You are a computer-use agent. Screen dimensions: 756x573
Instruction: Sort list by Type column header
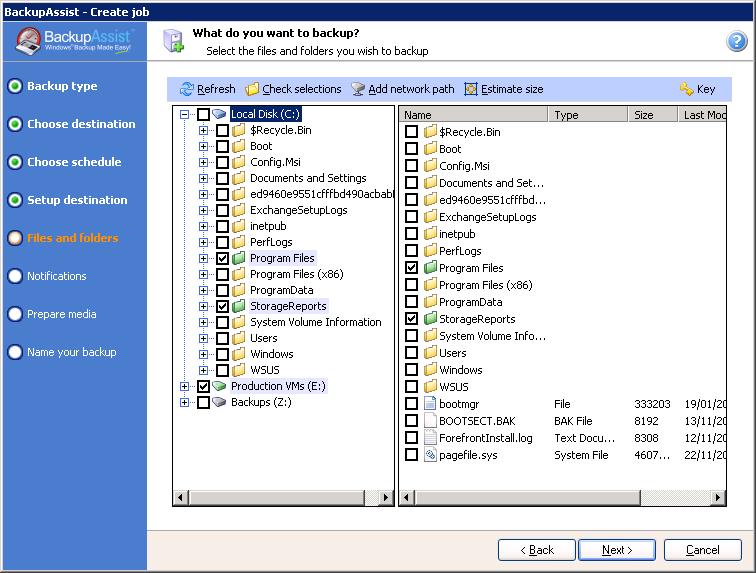point(588,115)
